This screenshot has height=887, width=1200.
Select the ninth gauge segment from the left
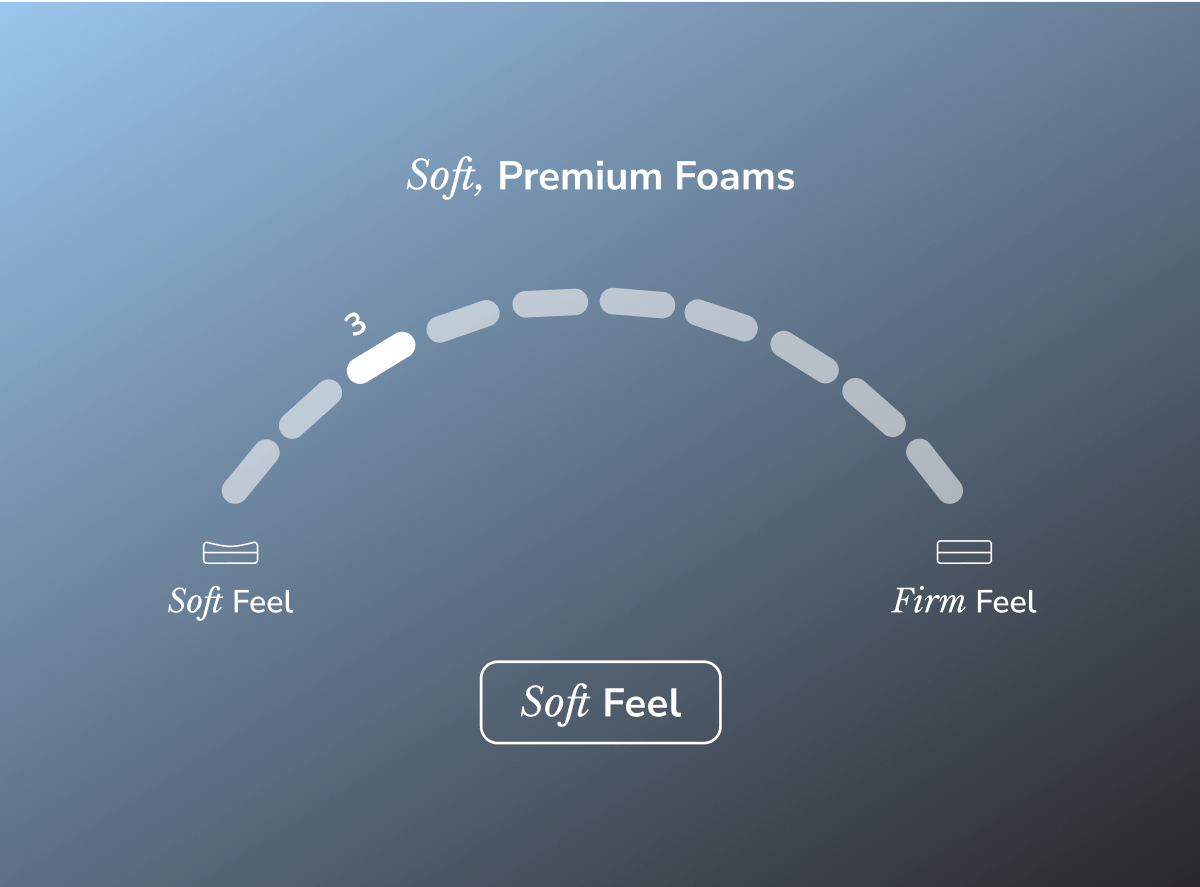(873, 408)
